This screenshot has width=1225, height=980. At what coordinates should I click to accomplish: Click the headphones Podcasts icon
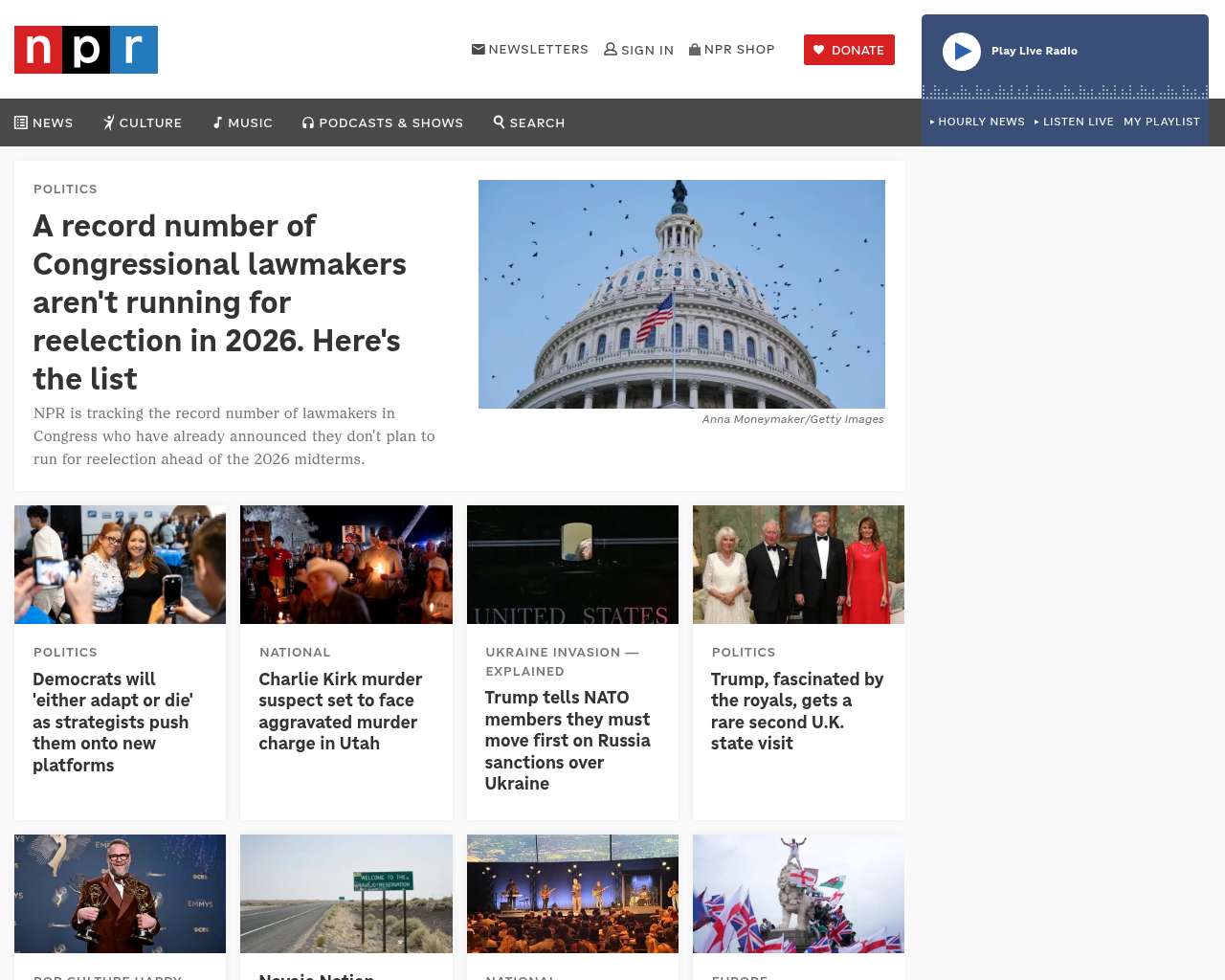308,122
